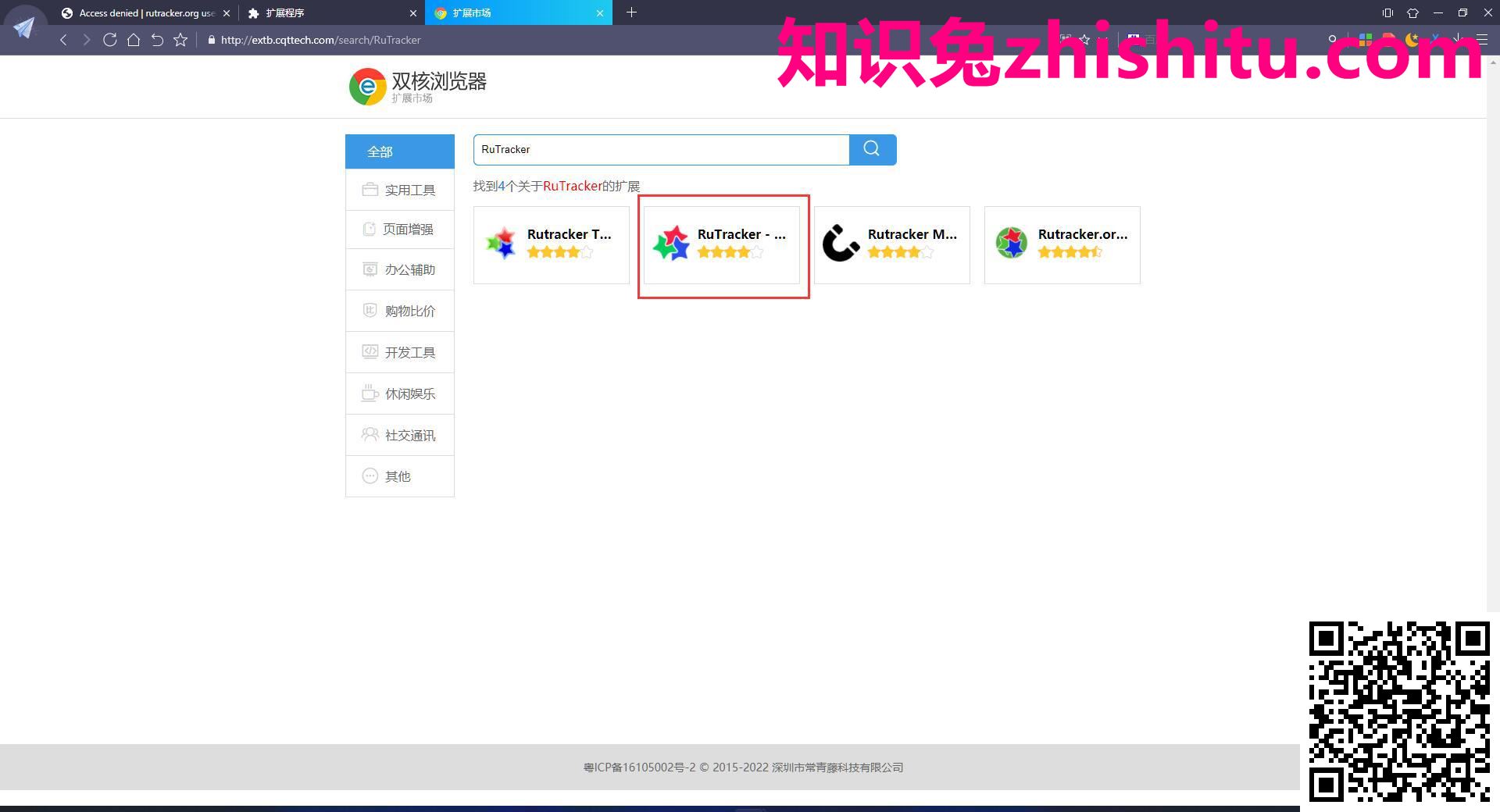The width and height of the screenshot is (1500, 812).
Task: Close the 扩展市场 tab
Action: coord(600,13)
